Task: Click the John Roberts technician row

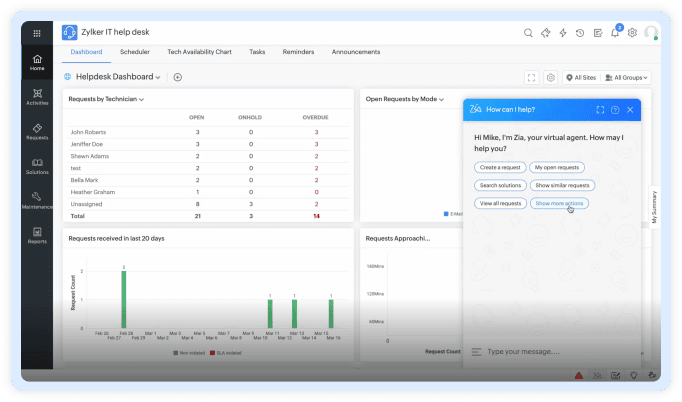Action: pos(209,132)
